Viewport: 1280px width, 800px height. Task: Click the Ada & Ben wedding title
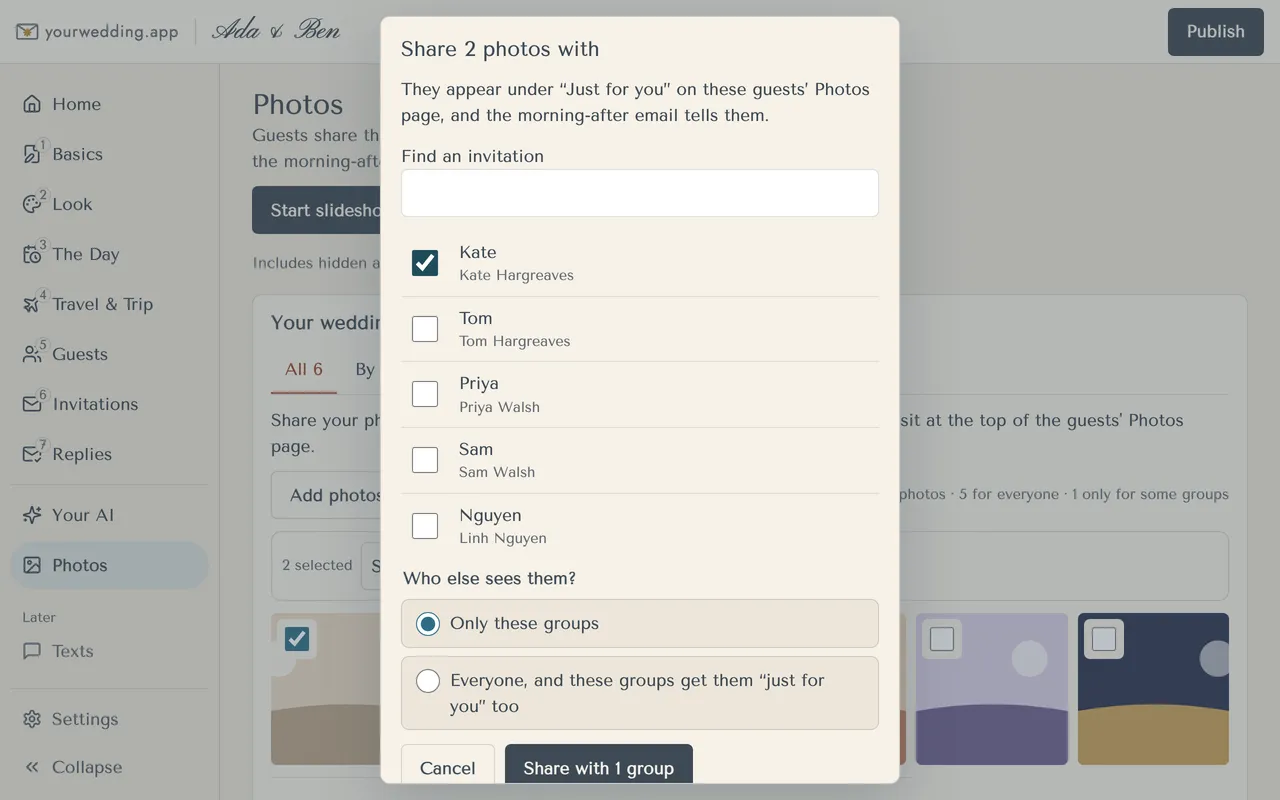(276, 31)
